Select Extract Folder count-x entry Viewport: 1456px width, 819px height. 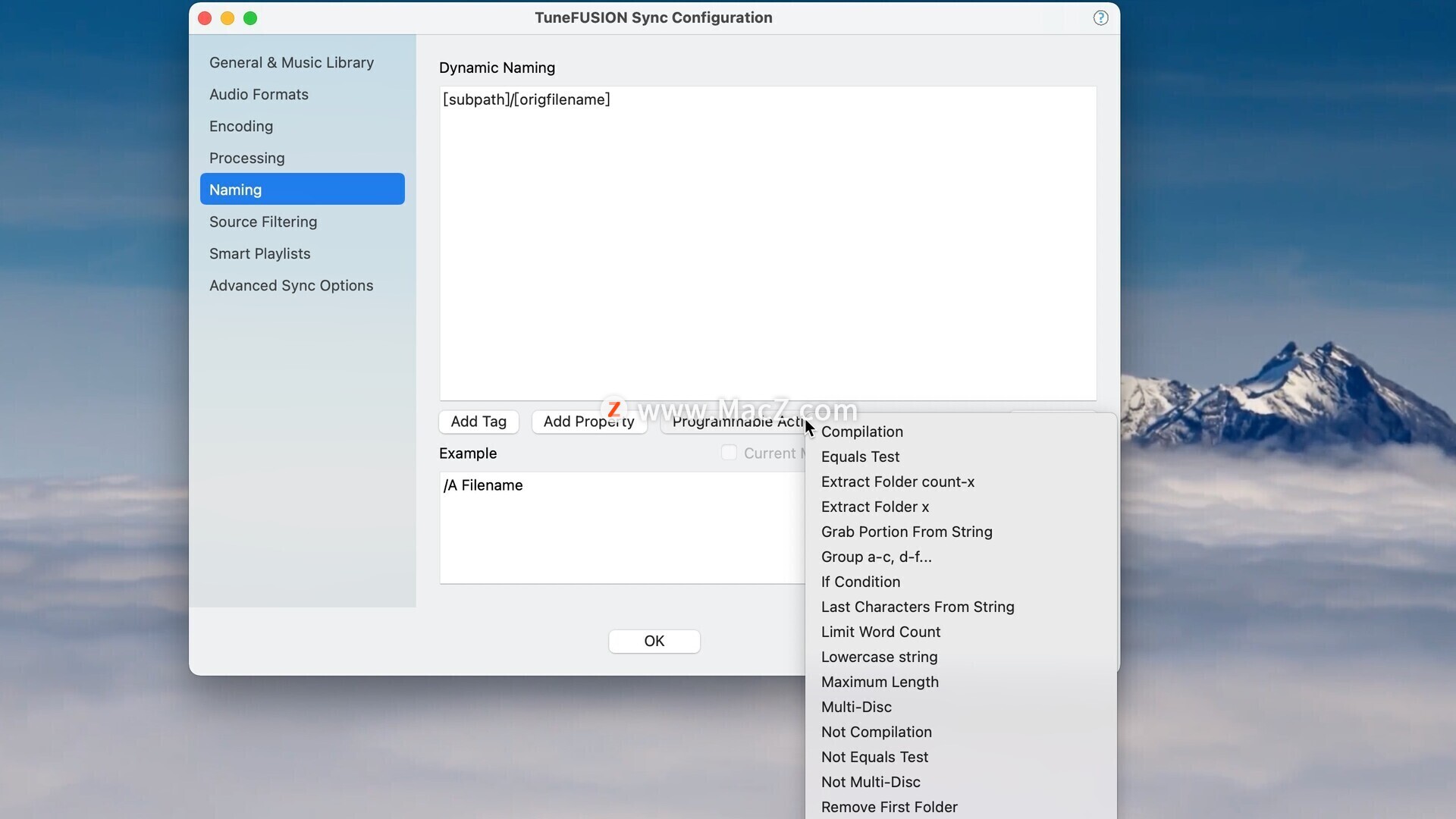click(961, 482)
